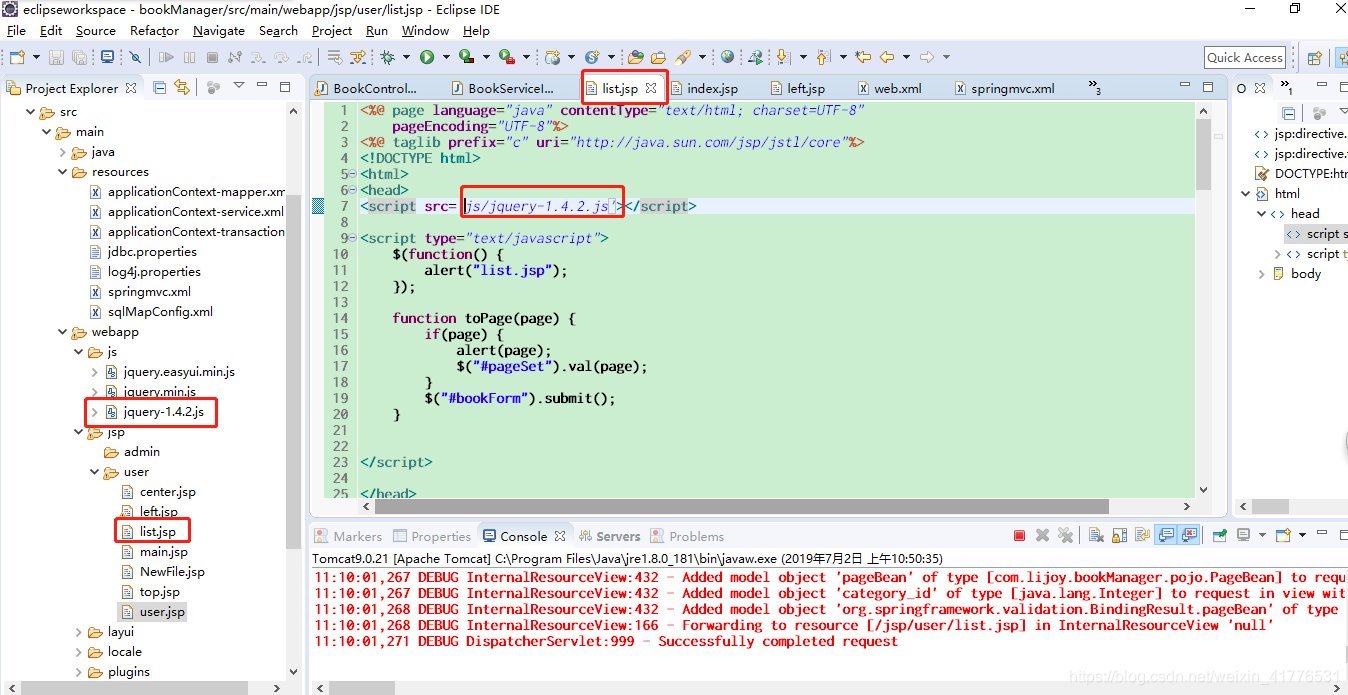Click the Open Console terminal toolbar icon
Viewport: 1348px width, 695px height.
107,57
